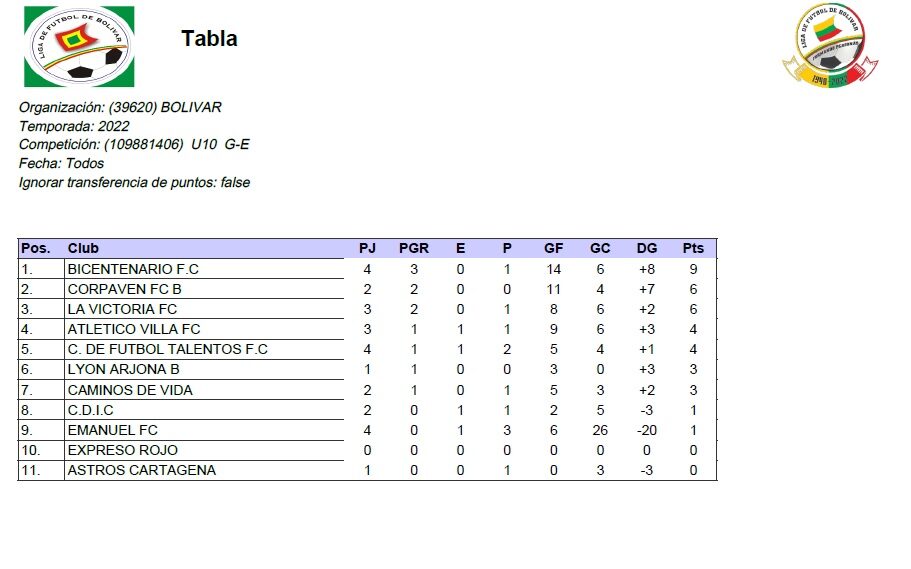Click the DG column header

[647, 248]
